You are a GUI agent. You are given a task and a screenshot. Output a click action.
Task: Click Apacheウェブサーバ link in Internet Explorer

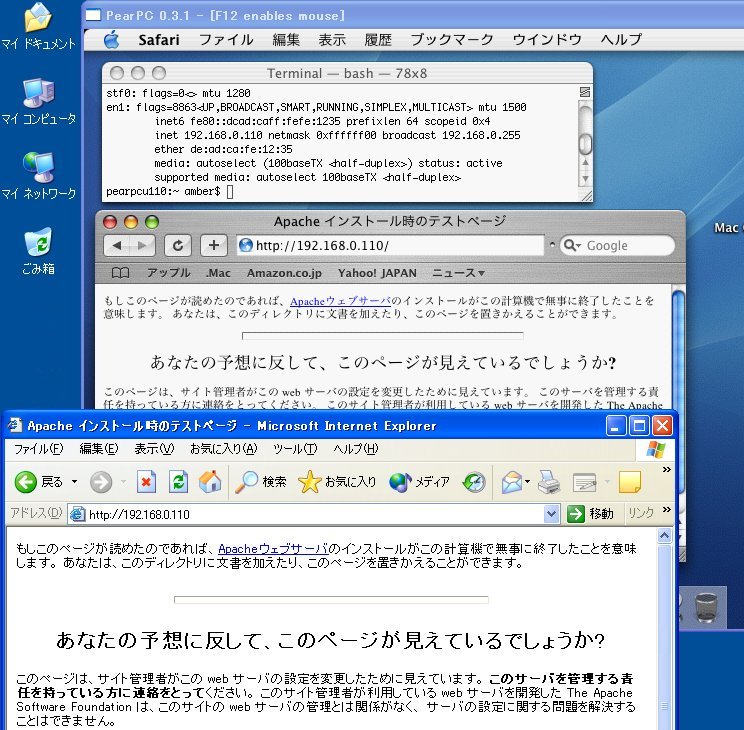pos(273,549)
